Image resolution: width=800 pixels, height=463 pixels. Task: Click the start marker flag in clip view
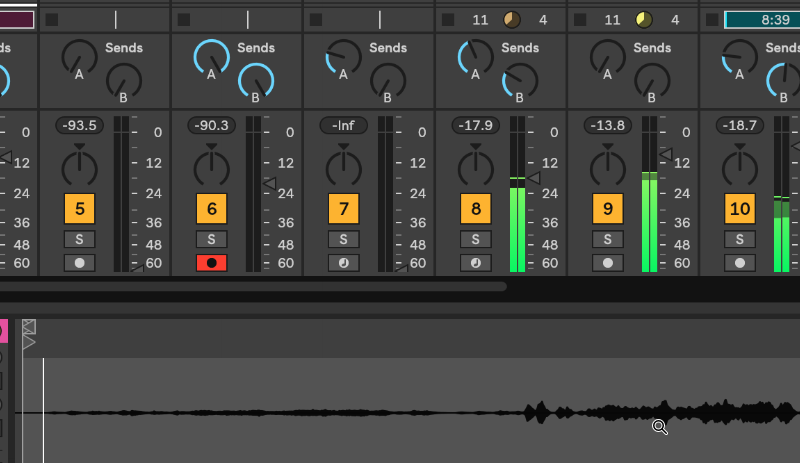point(29,342)
